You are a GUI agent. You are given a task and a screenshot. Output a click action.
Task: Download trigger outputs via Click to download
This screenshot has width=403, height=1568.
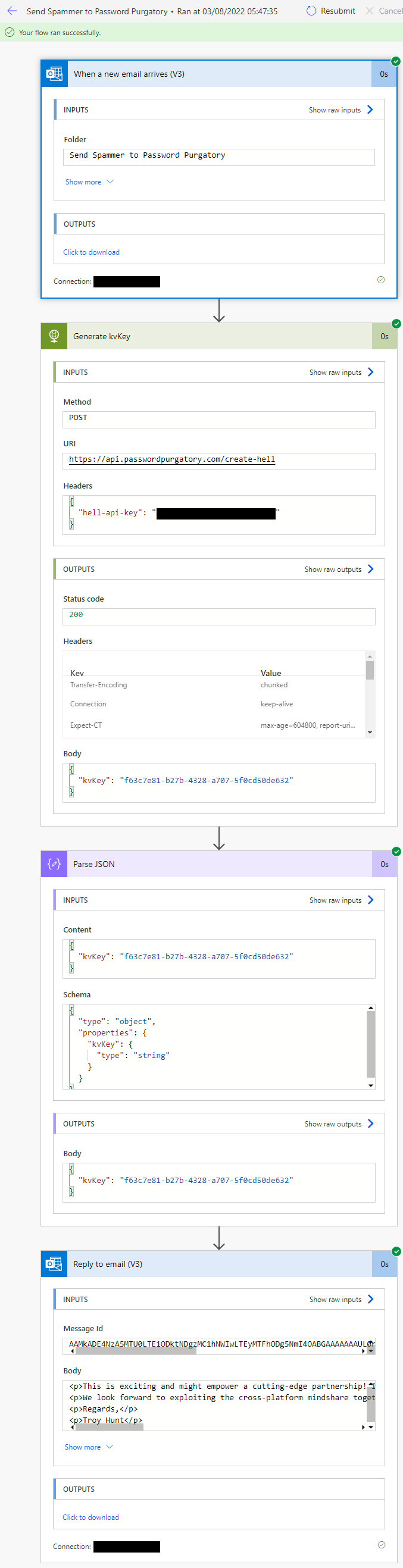(91, 252)
